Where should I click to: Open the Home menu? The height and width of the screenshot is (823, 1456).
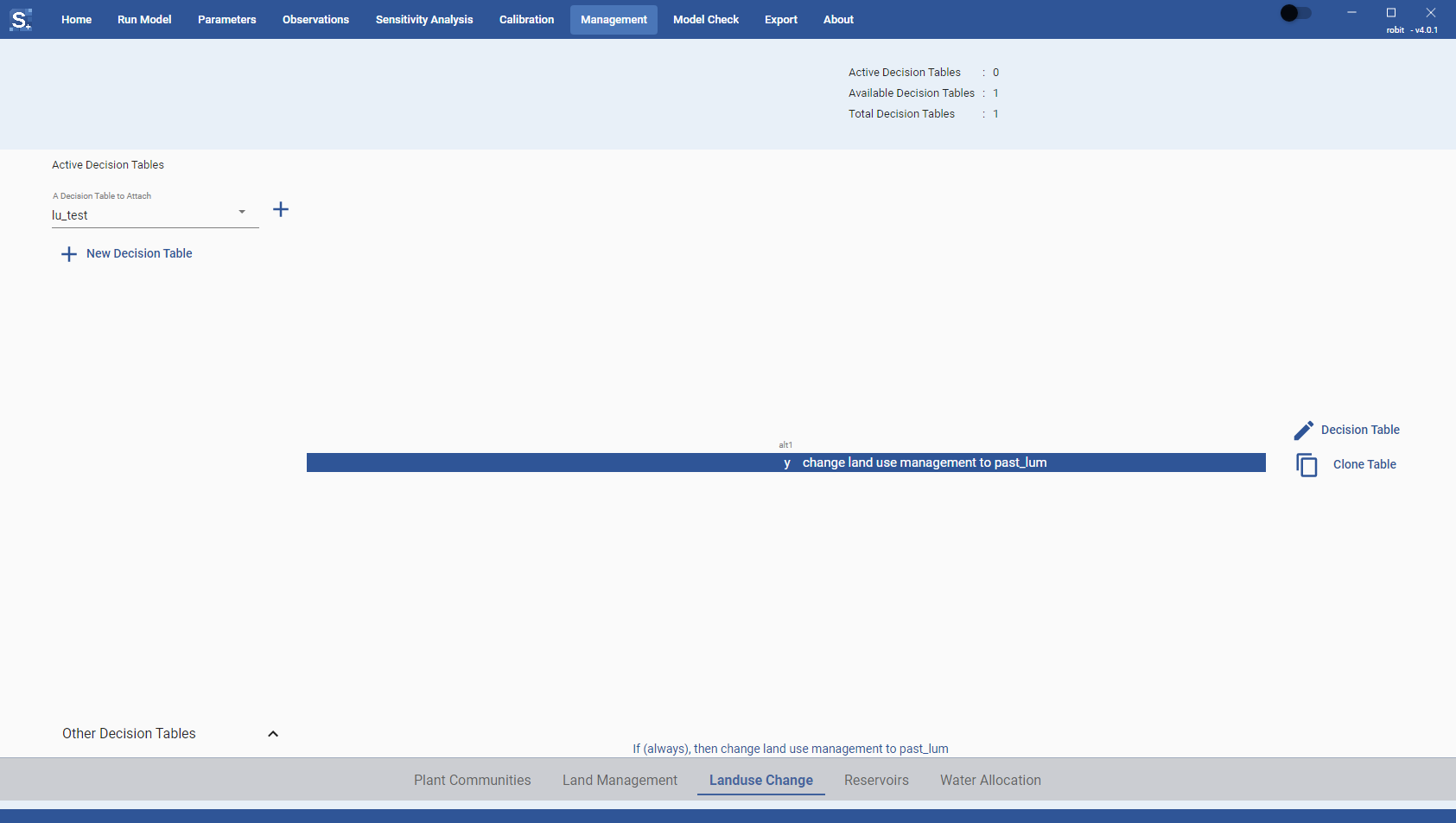coord(76,20)
